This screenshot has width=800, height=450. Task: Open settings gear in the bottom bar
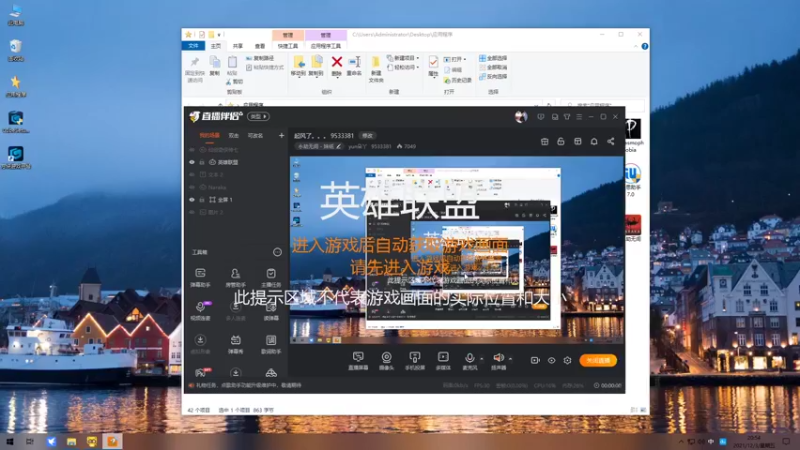[567, 360]
